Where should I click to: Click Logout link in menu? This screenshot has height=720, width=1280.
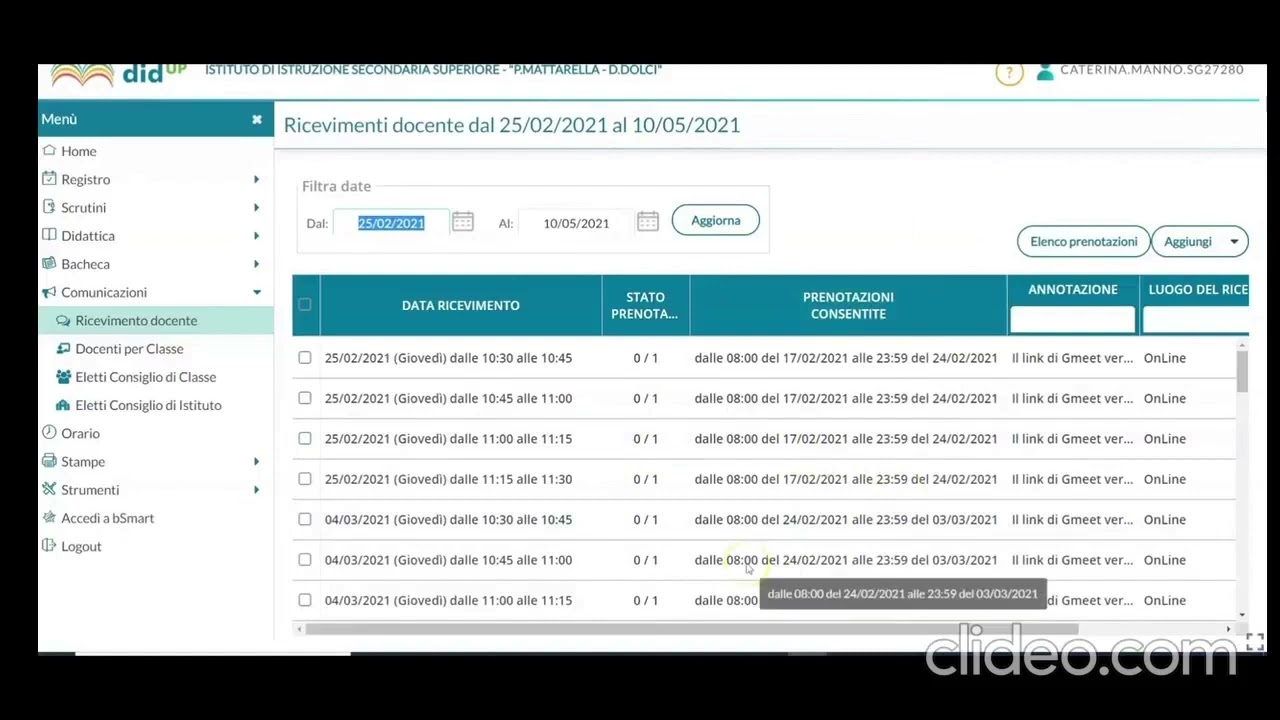click(x=81, y=546)
